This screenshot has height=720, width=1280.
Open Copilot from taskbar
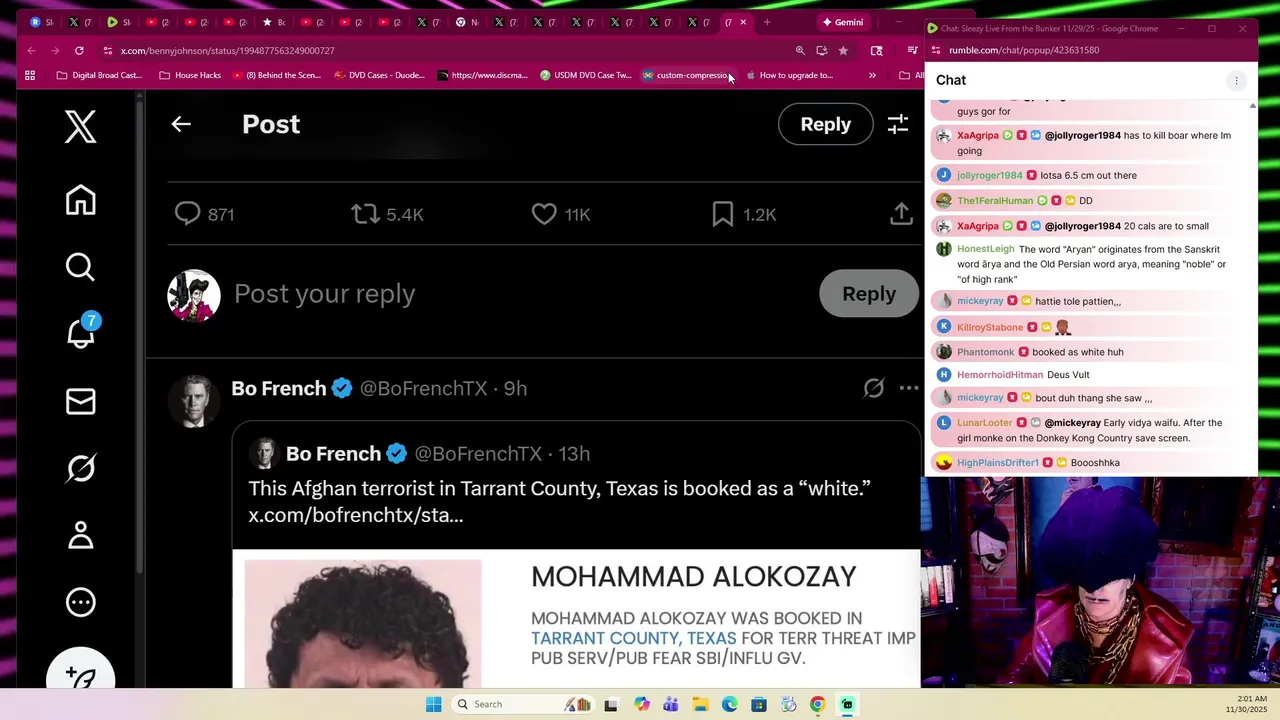(642, 704)
